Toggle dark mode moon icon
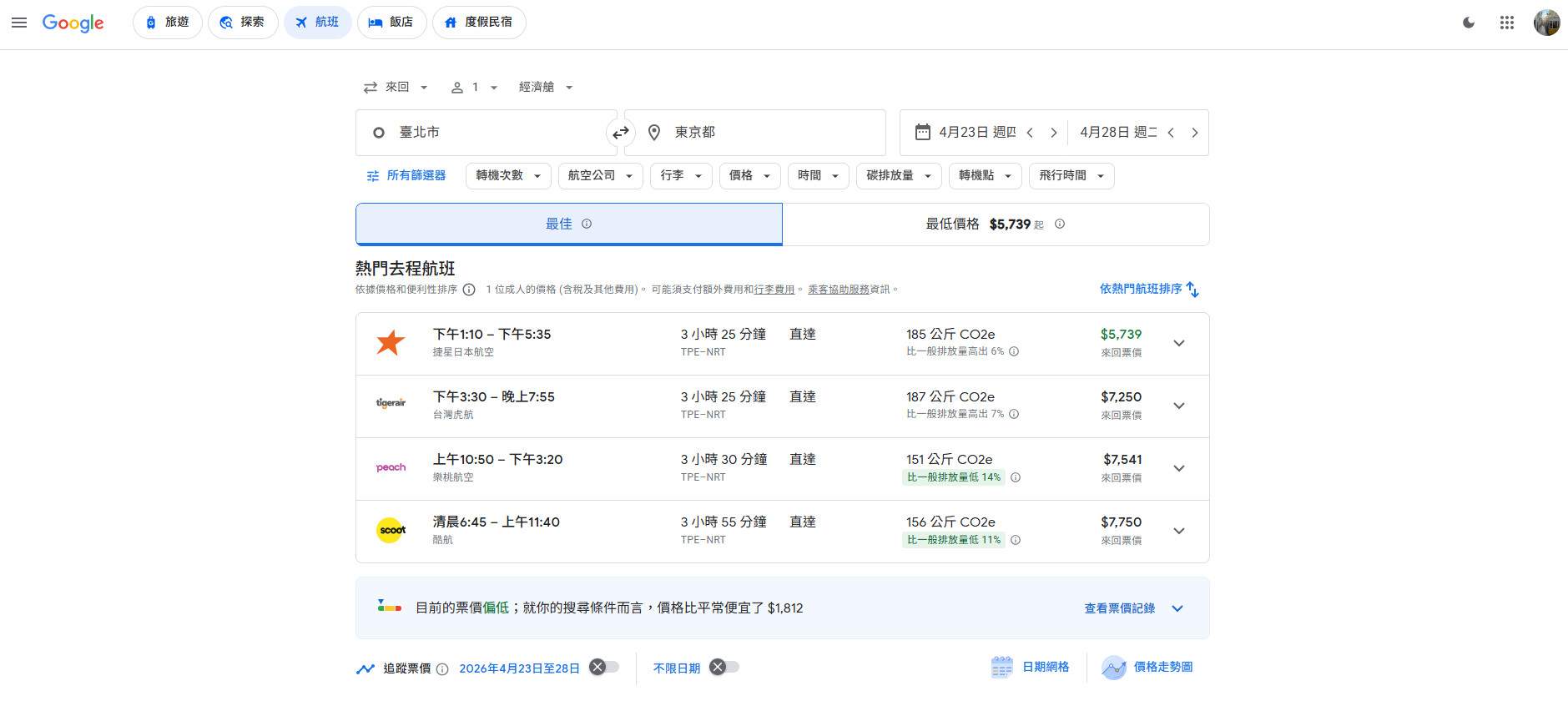Image resolution: width=1568 pixels, height=701 pixels. tap(1469, 23)
